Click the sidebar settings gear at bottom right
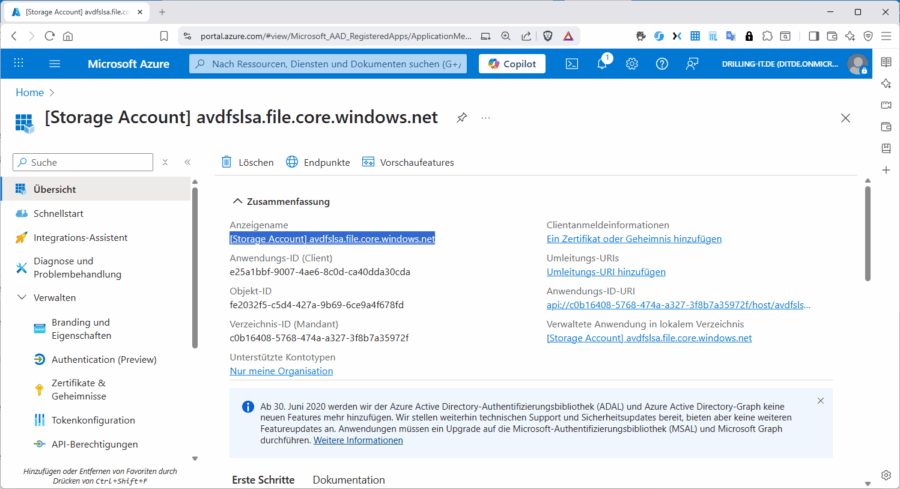 (886, 475)
